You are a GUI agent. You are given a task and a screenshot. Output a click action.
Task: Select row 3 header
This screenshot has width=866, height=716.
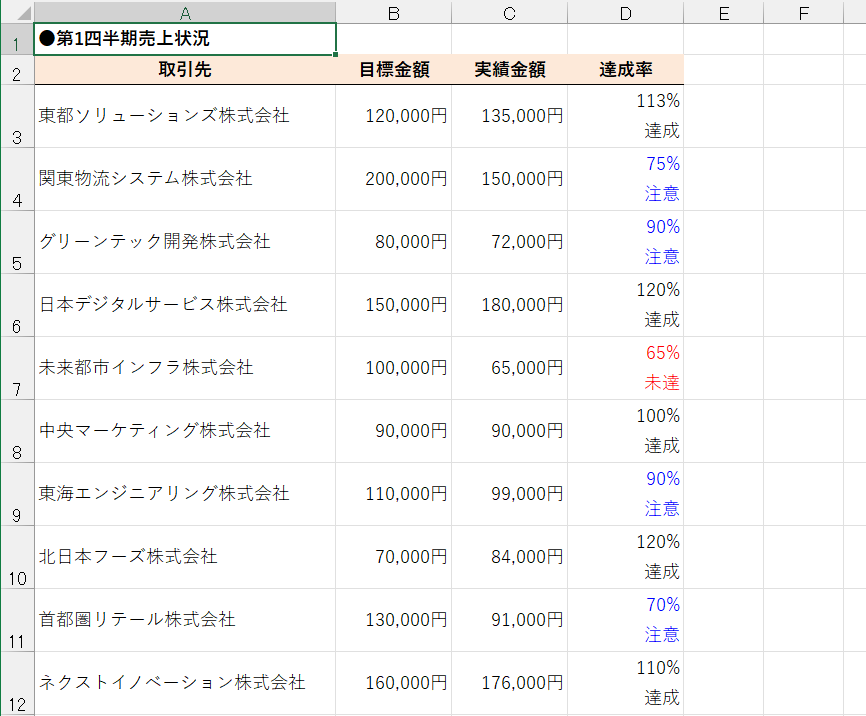coord(17,116)
